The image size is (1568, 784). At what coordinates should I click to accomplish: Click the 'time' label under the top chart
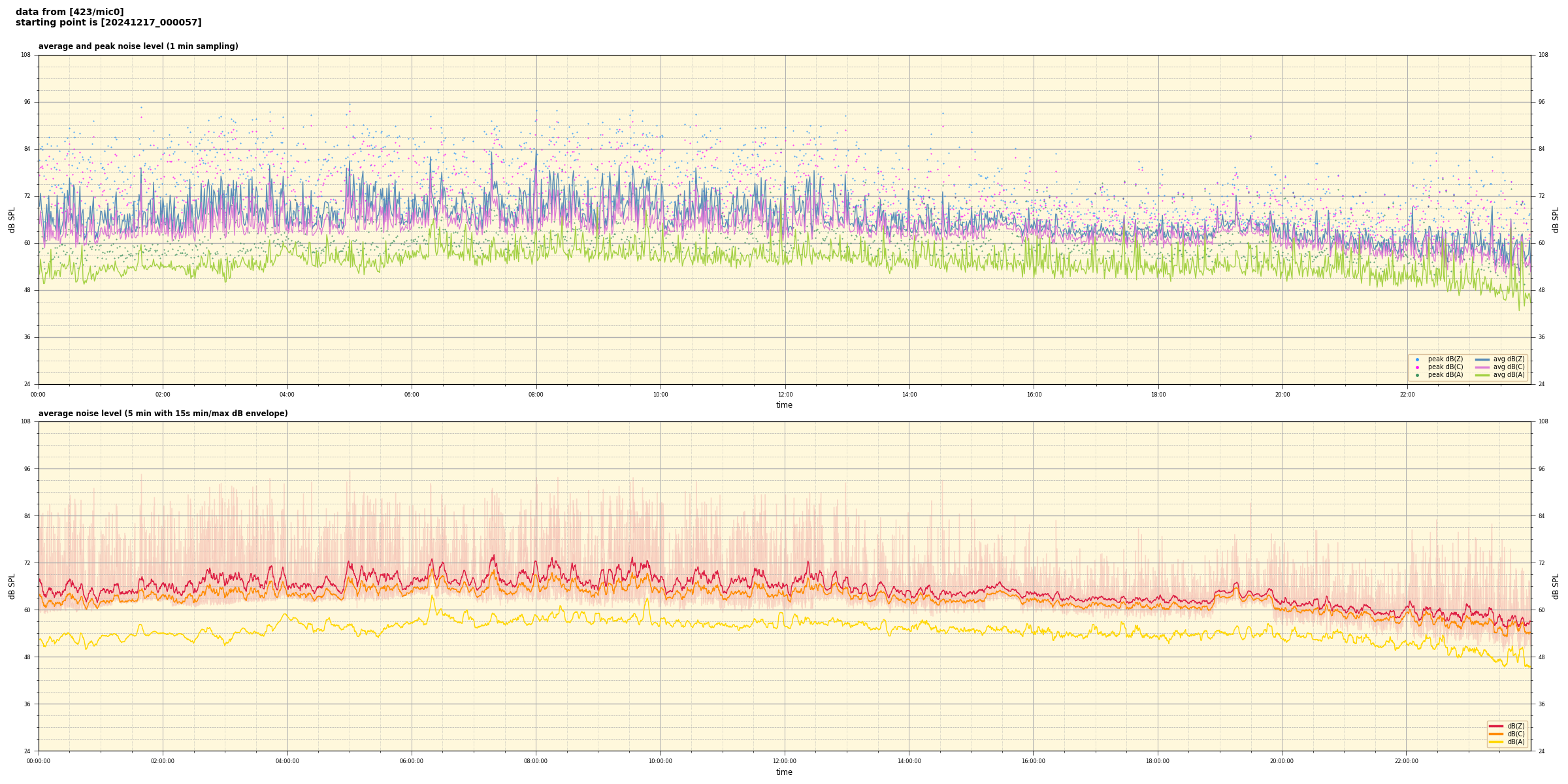tap(784, 405)
